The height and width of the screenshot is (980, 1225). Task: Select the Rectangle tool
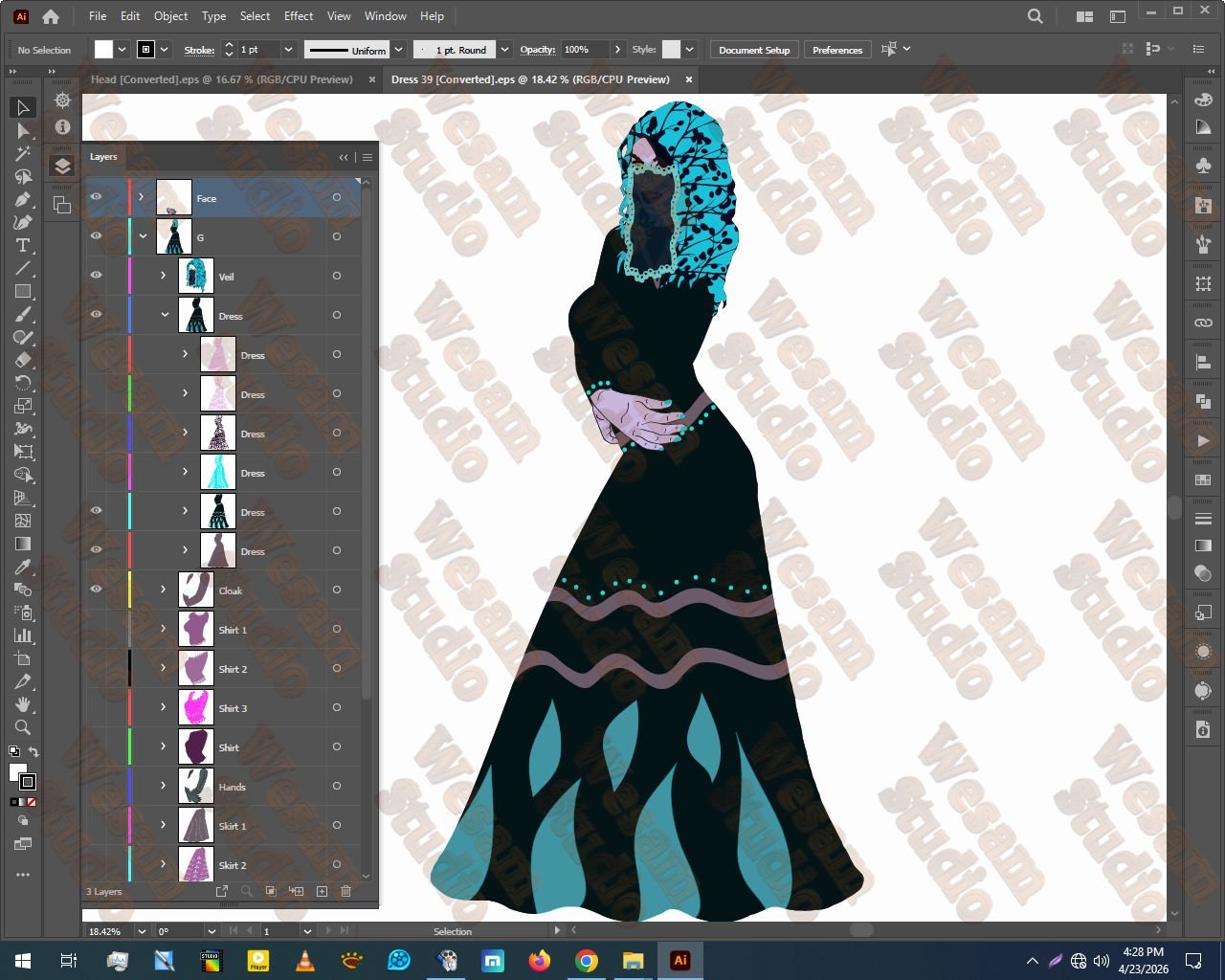point(24,291)
